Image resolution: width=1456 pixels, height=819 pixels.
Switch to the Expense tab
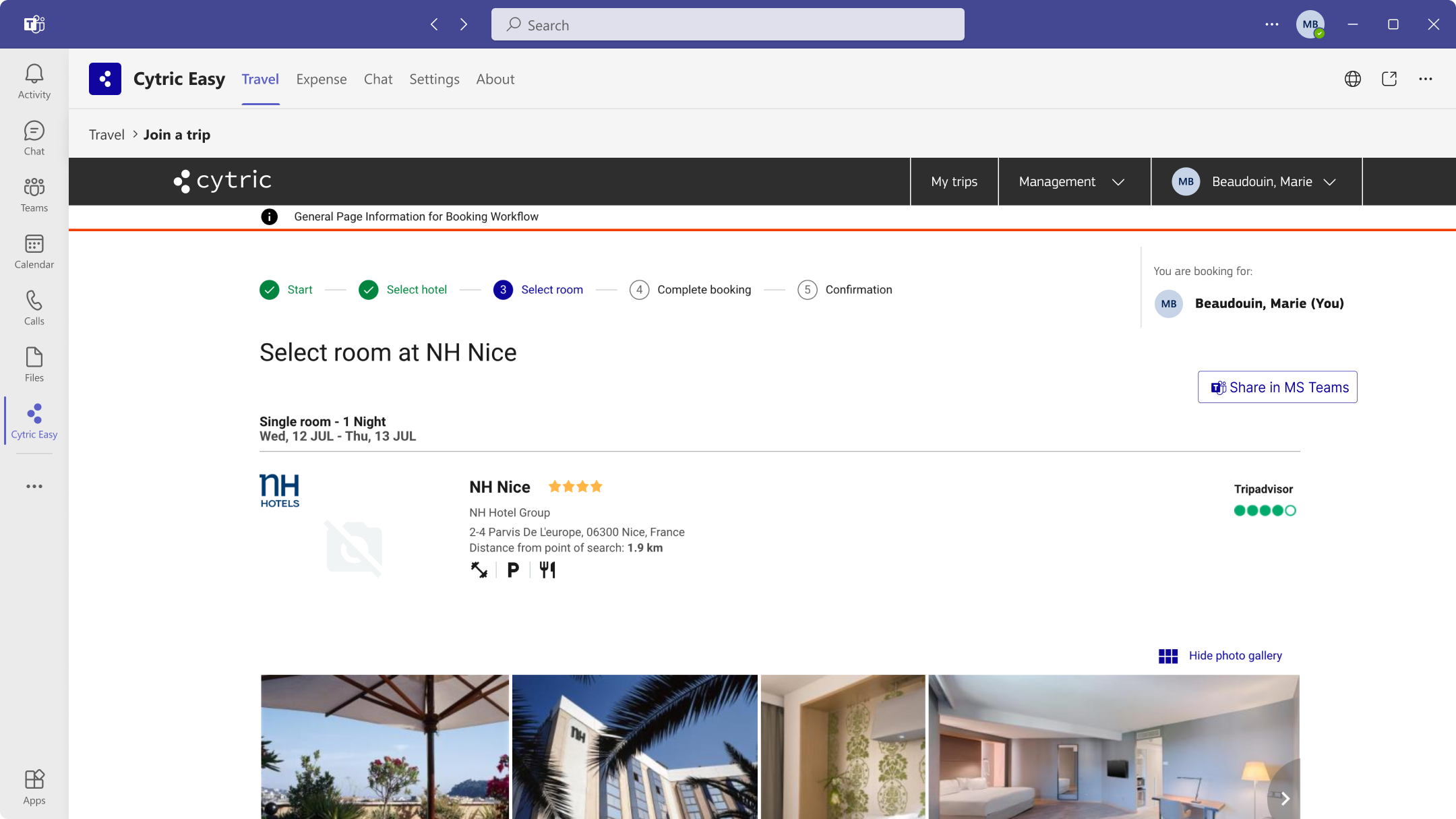(x=322, y=79)
